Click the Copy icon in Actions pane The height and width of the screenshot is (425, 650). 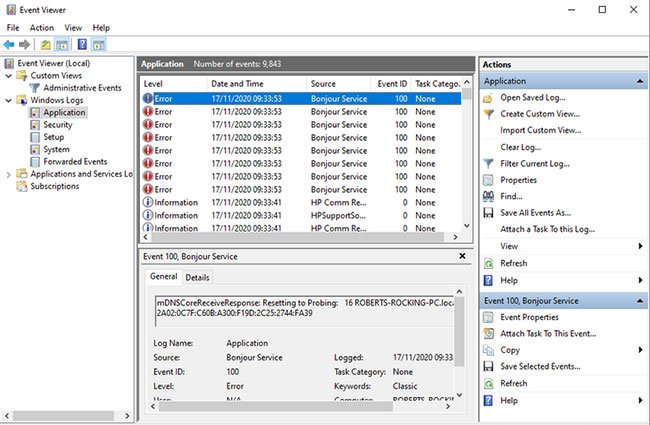(488, 350)
